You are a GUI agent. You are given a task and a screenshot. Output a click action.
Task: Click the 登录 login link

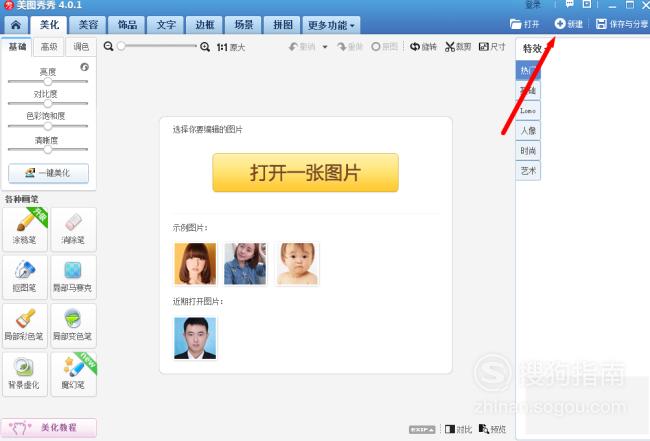point(533,5)
